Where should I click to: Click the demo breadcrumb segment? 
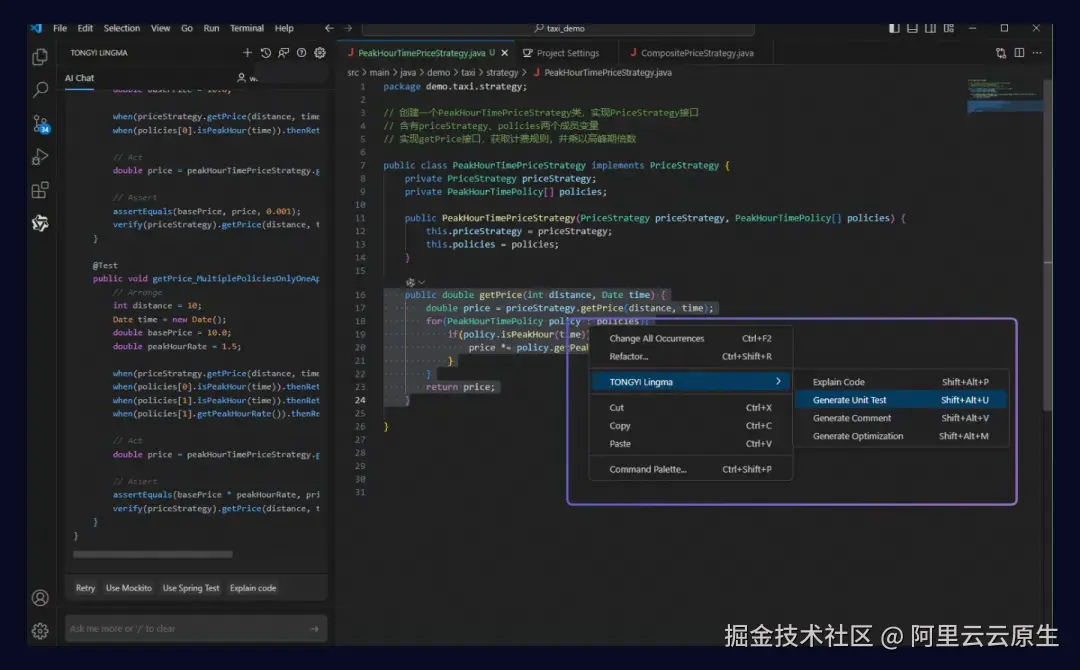pos(438,72)
